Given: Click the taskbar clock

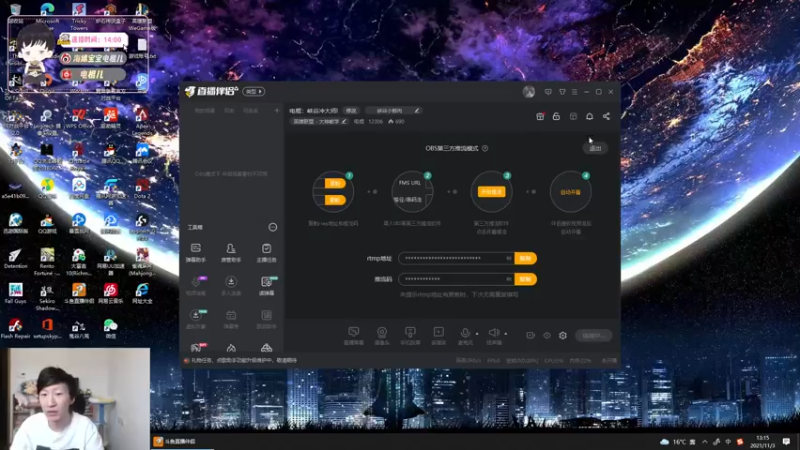Looking at the screenshot, I should coord(763,442).
